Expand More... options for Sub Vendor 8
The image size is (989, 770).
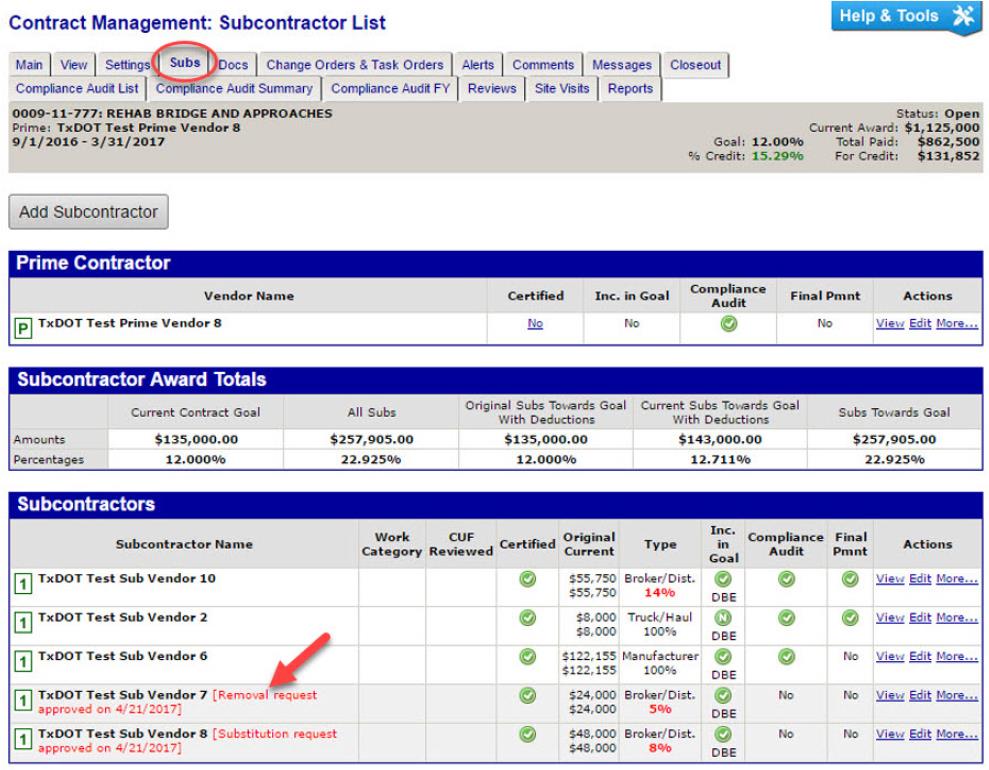click(x=956, y=734)
